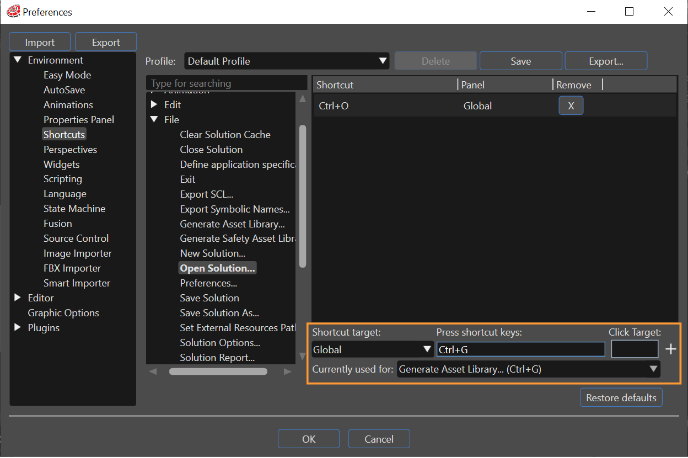Click the Export button at top left
Image resolution: width=688 pixels, height=458 pixels.
[106, 42]
